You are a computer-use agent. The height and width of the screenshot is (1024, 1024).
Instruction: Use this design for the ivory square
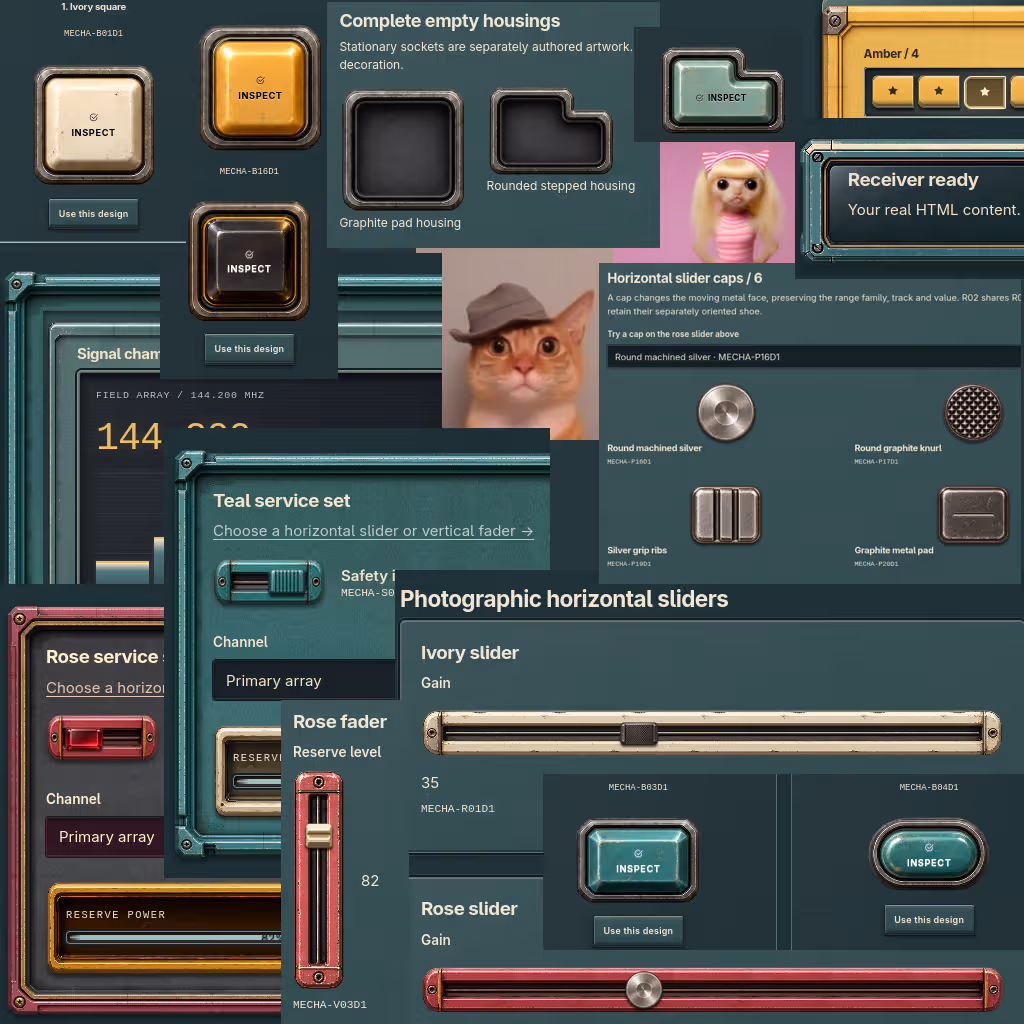[x=93, y=214]
